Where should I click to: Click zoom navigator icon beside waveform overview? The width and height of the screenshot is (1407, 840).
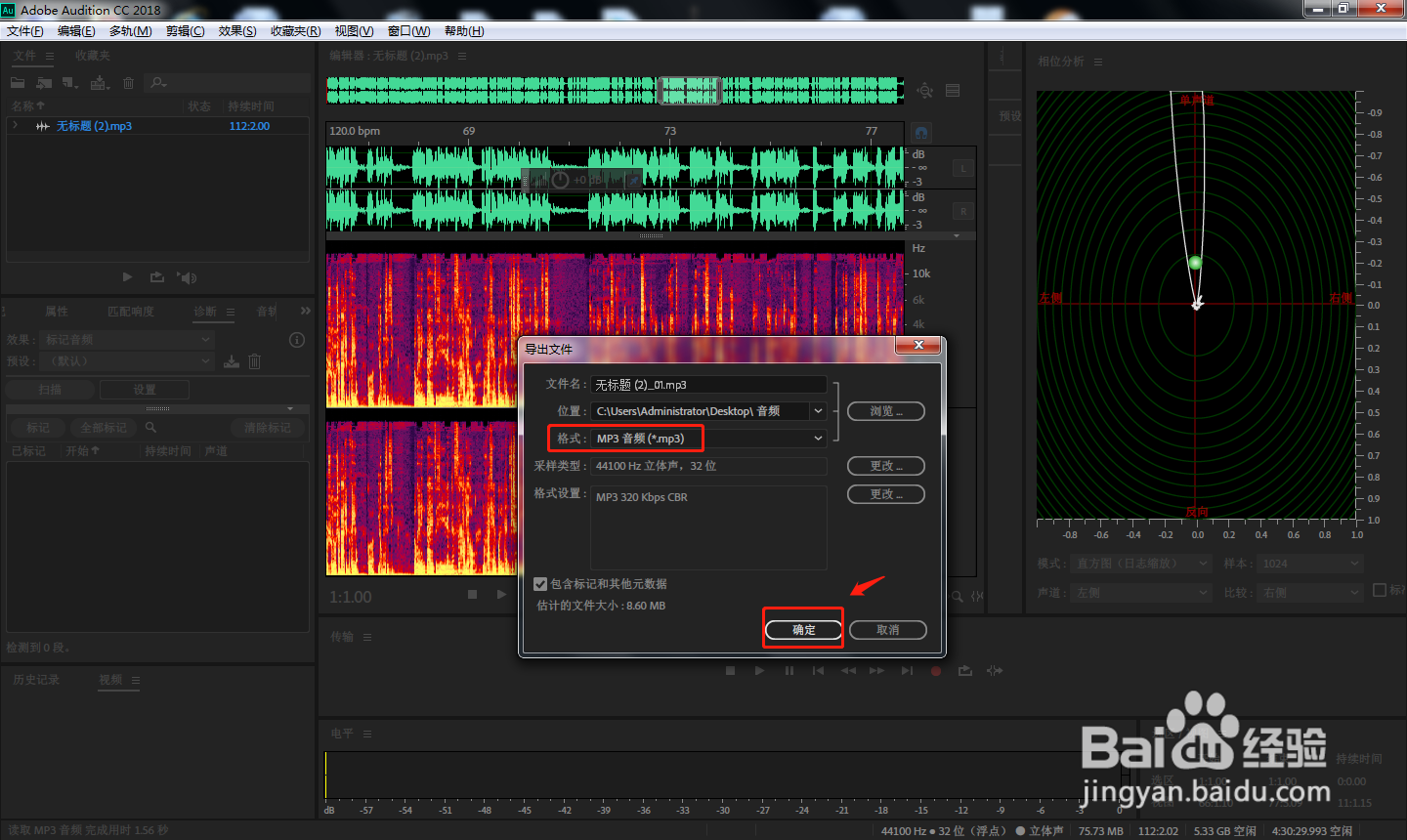[x=925, y=91]
